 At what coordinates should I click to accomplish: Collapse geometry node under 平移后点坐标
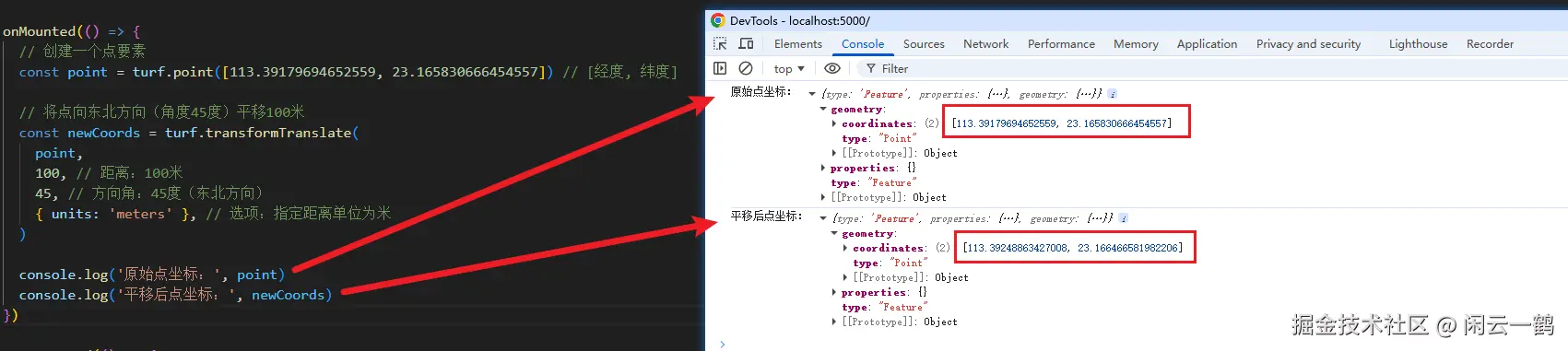(834, 233)
